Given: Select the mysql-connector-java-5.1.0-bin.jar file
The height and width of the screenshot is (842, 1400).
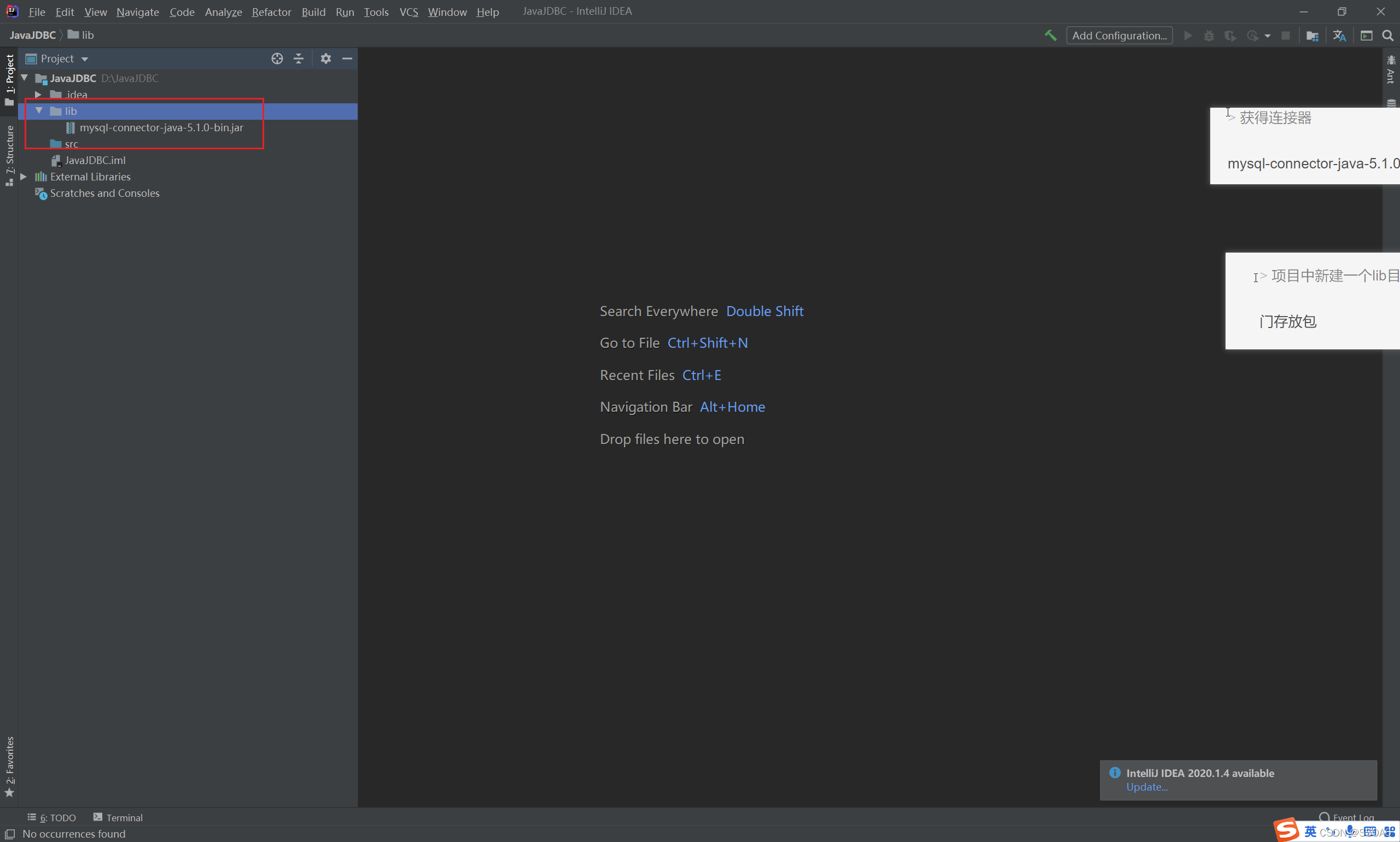Looking at the screenshot, I should tap(161, 127).
